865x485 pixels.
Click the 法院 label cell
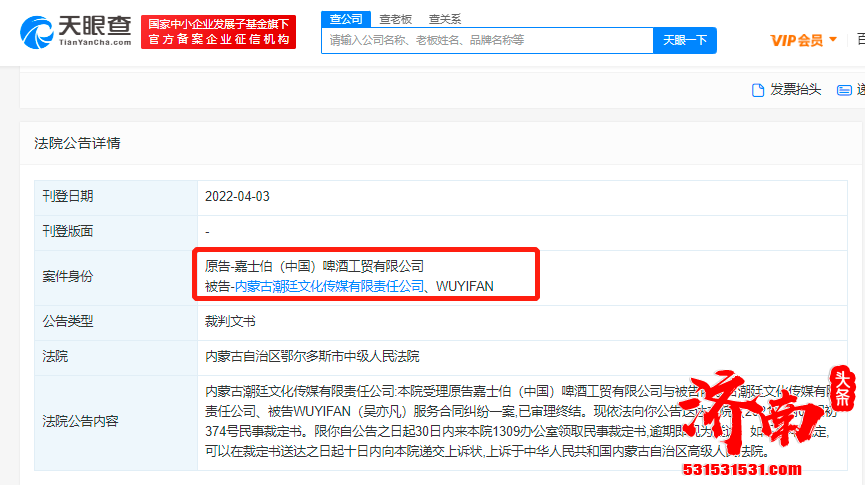tap(116, 358)
